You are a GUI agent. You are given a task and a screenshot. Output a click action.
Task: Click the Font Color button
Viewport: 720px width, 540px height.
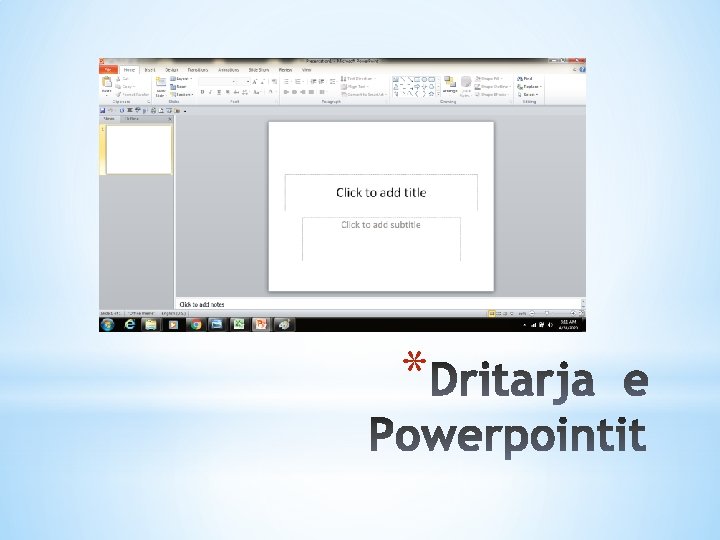click(271, 92)
